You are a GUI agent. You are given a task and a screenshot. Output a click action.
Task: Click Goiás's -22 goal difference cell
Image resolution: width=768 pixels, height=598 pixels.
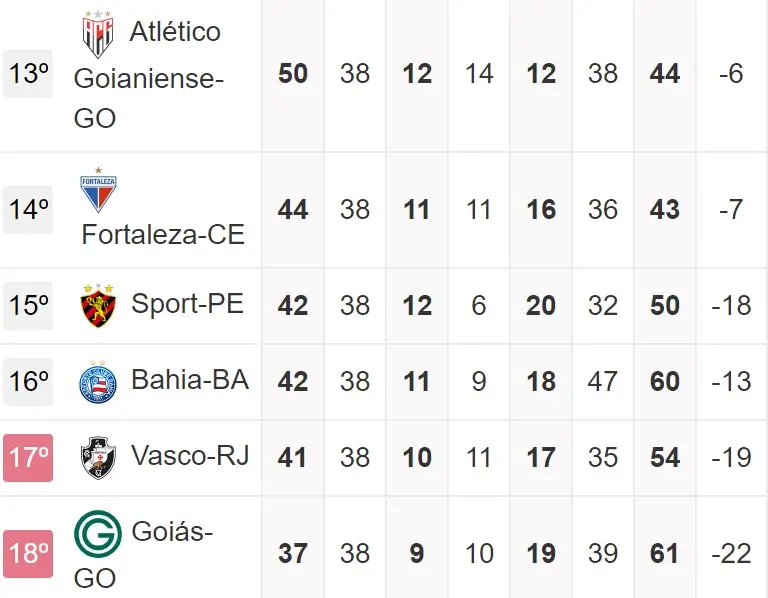[731, 553]
